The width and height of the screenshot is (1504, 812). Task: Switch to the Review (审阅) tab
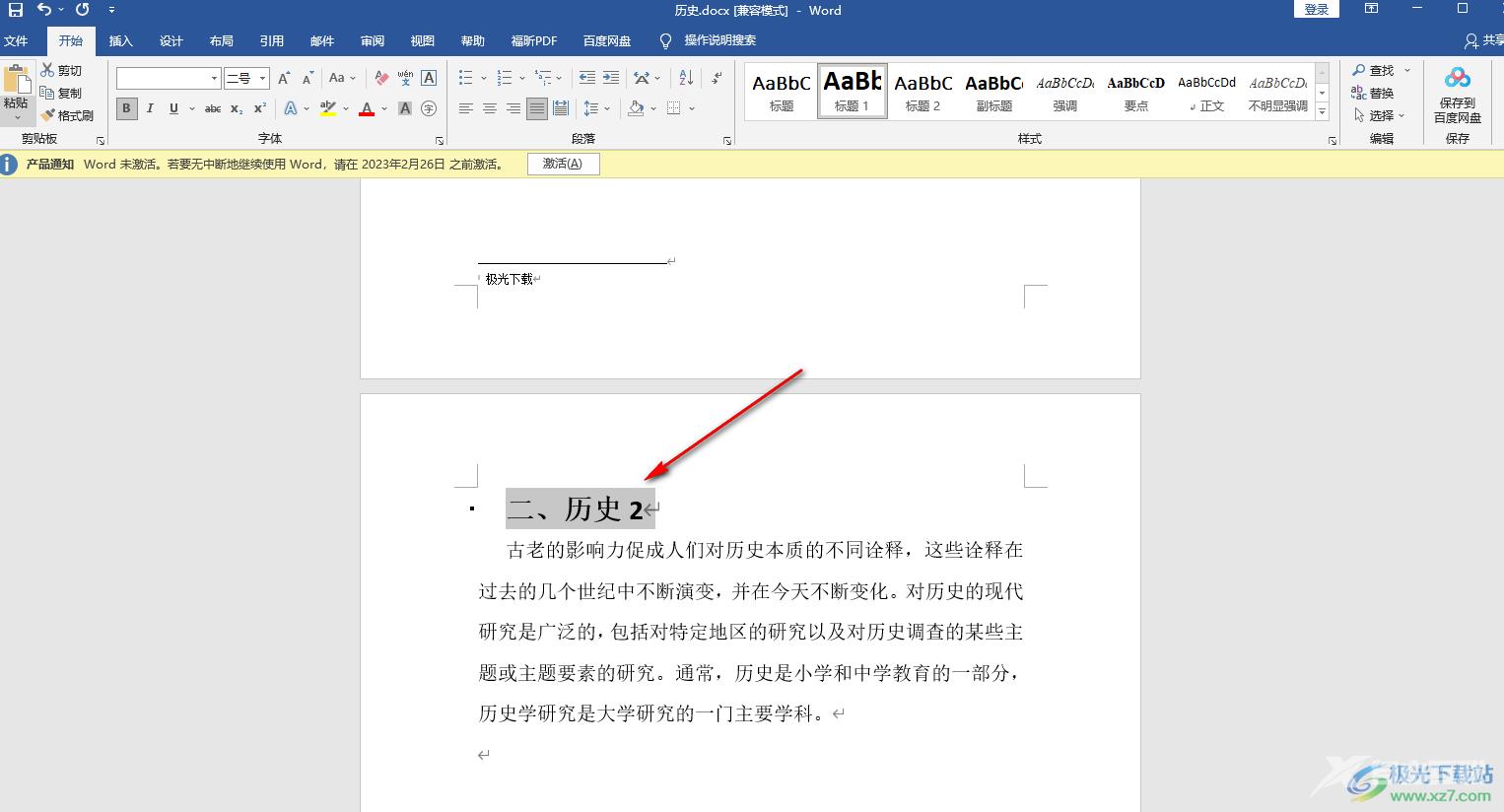click(373, 40)
